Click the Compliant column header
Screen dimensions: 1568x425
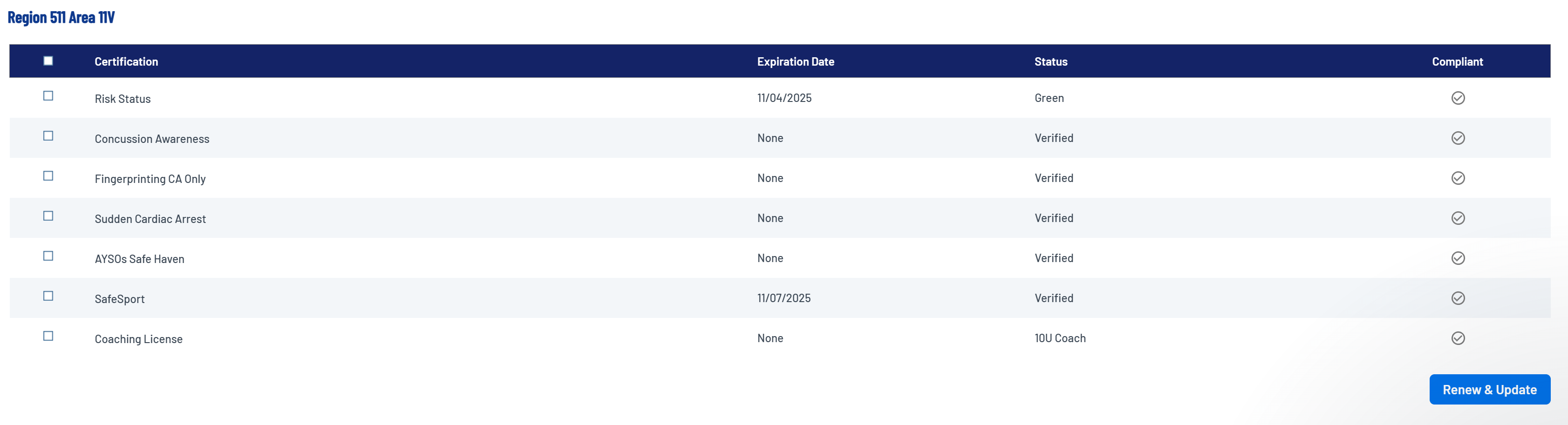point(1457,61)
